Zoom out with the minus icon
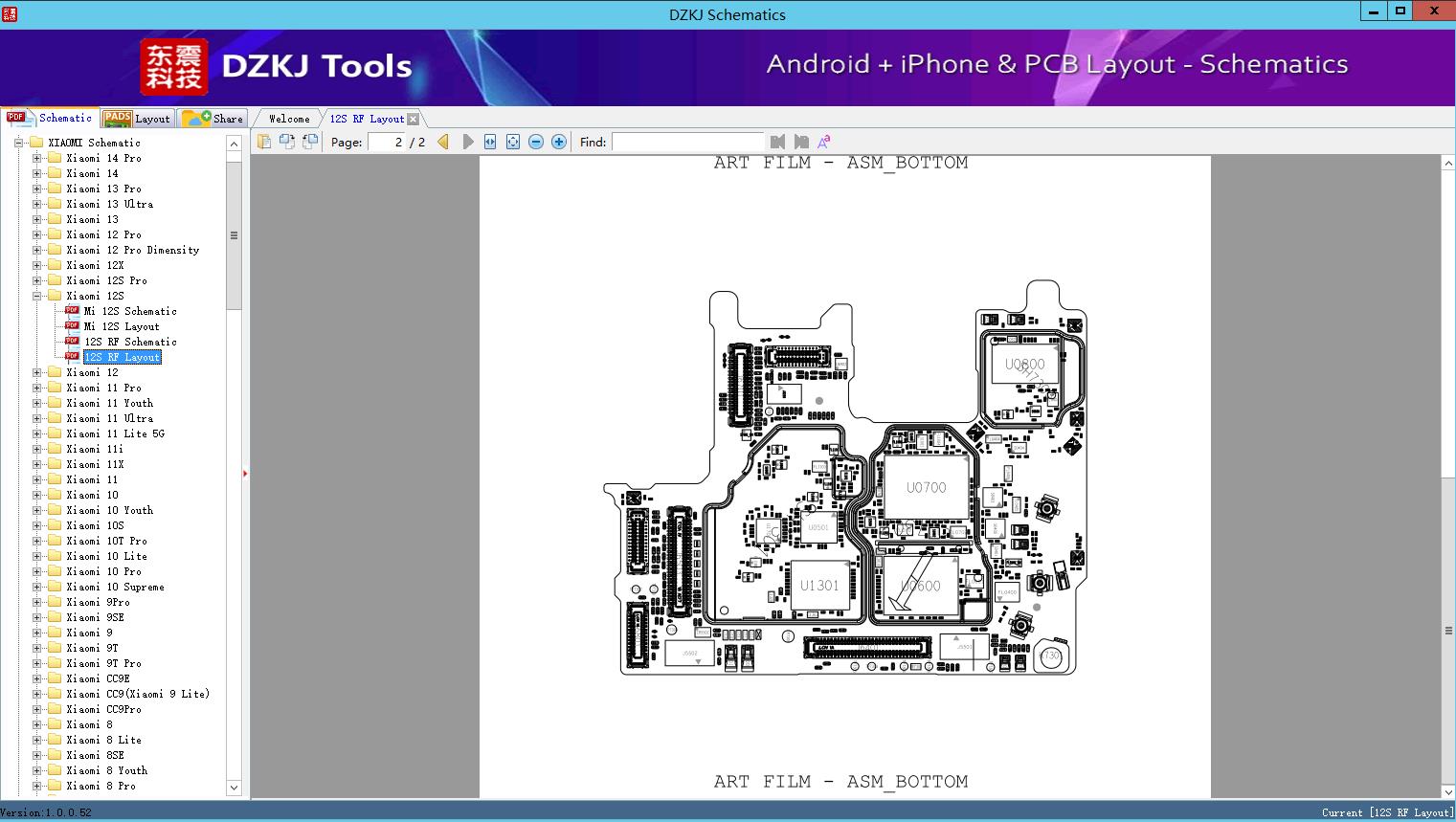The width and height of the screenshot is (1456, 822). [536, 142]
